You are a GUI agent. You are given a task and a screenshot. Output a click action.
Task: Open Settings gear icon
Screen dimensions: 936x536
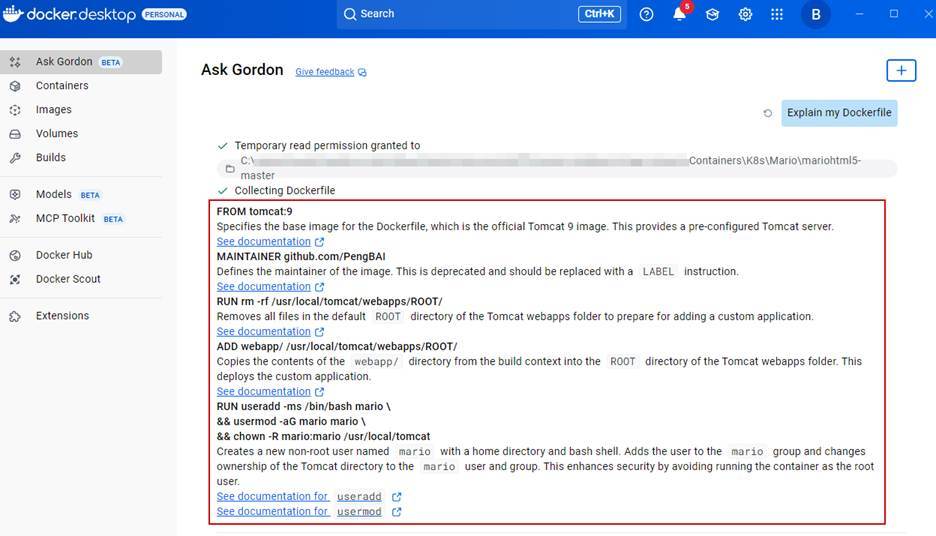(x=745, y=14)
